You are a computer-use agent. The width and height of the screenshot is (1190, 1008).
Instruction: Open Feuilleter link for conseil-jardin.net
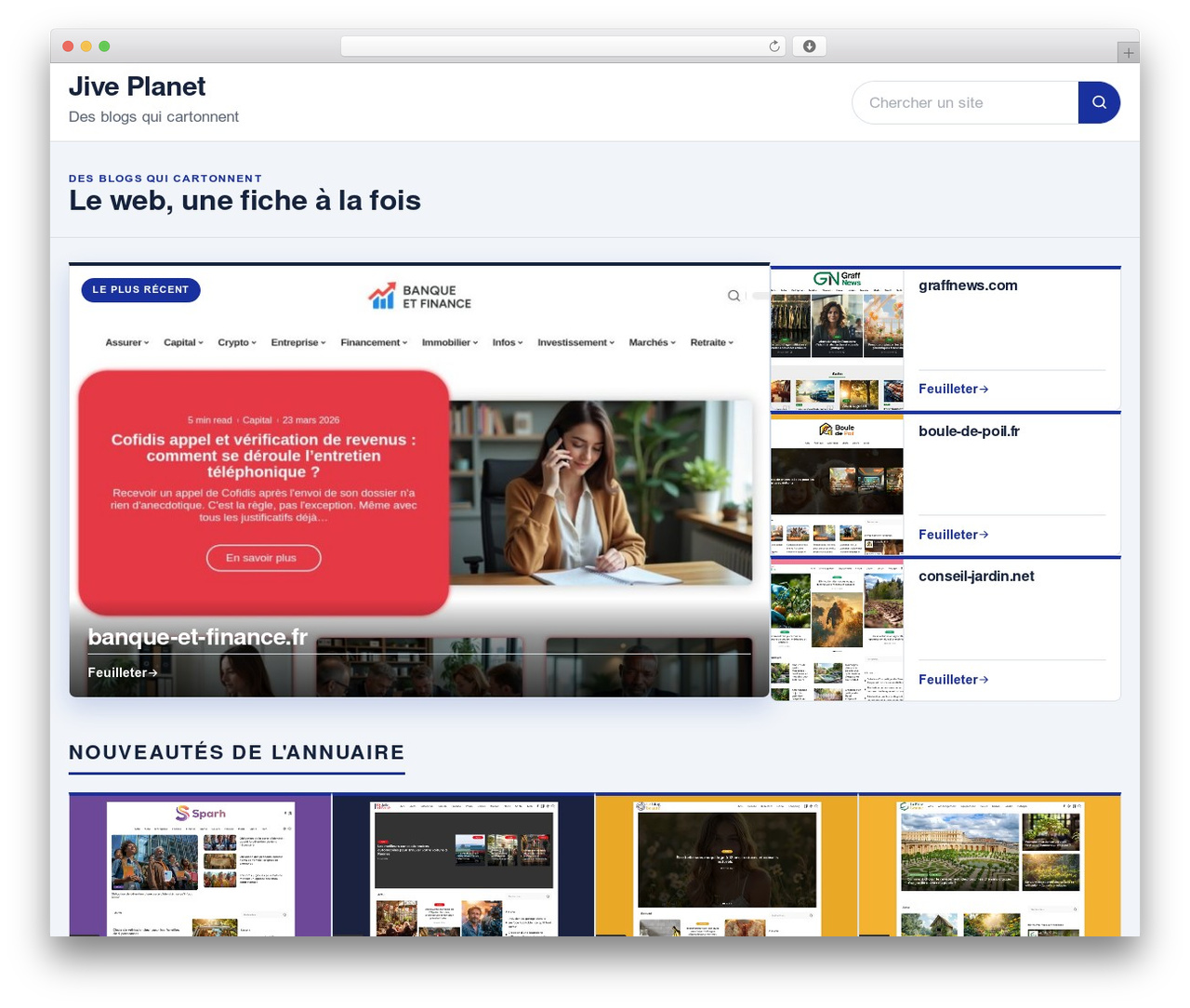(x=953, y=679)
